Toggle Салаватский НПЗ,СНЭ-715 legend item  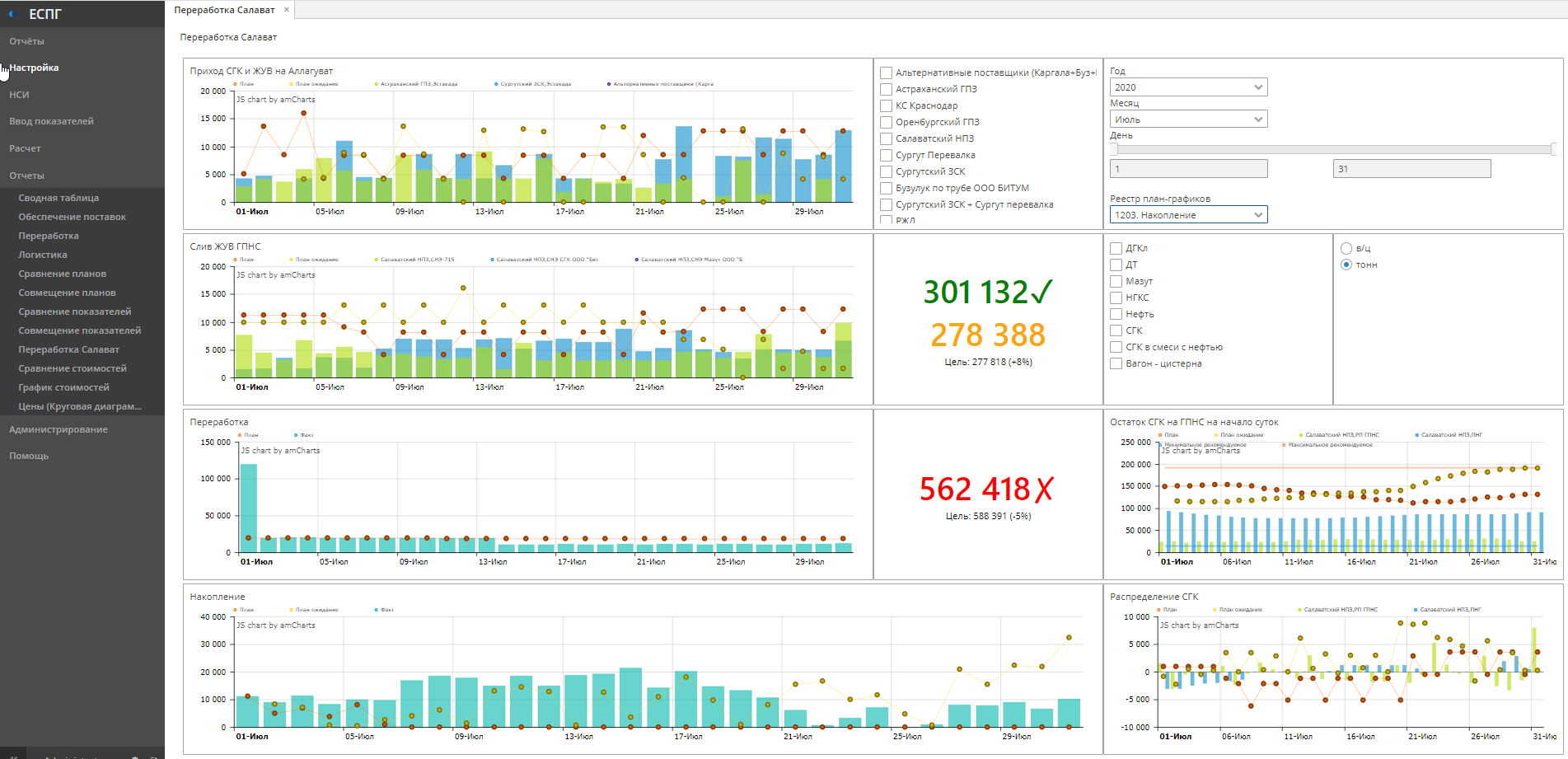(x=414, y=260)
